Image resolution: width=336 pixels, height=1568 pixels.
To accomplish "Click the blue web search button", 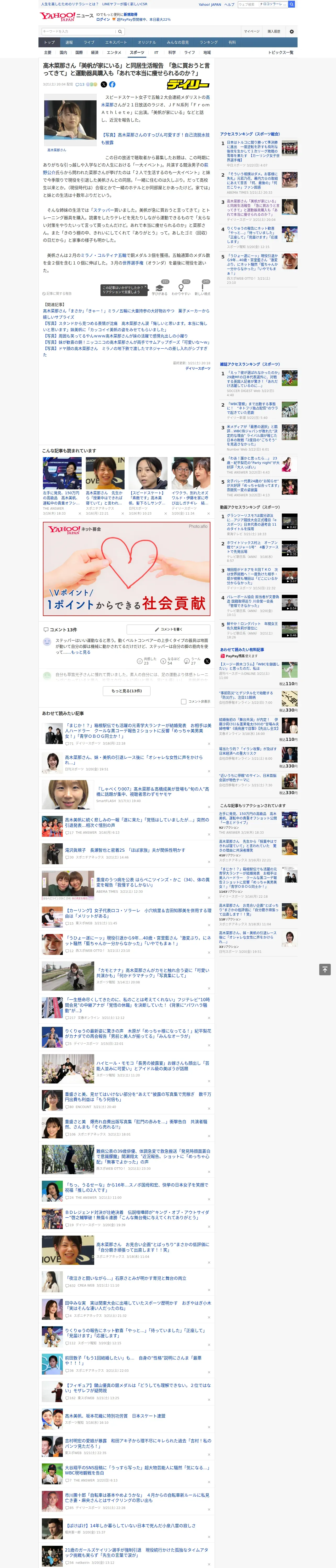I will tap(292, 4).
